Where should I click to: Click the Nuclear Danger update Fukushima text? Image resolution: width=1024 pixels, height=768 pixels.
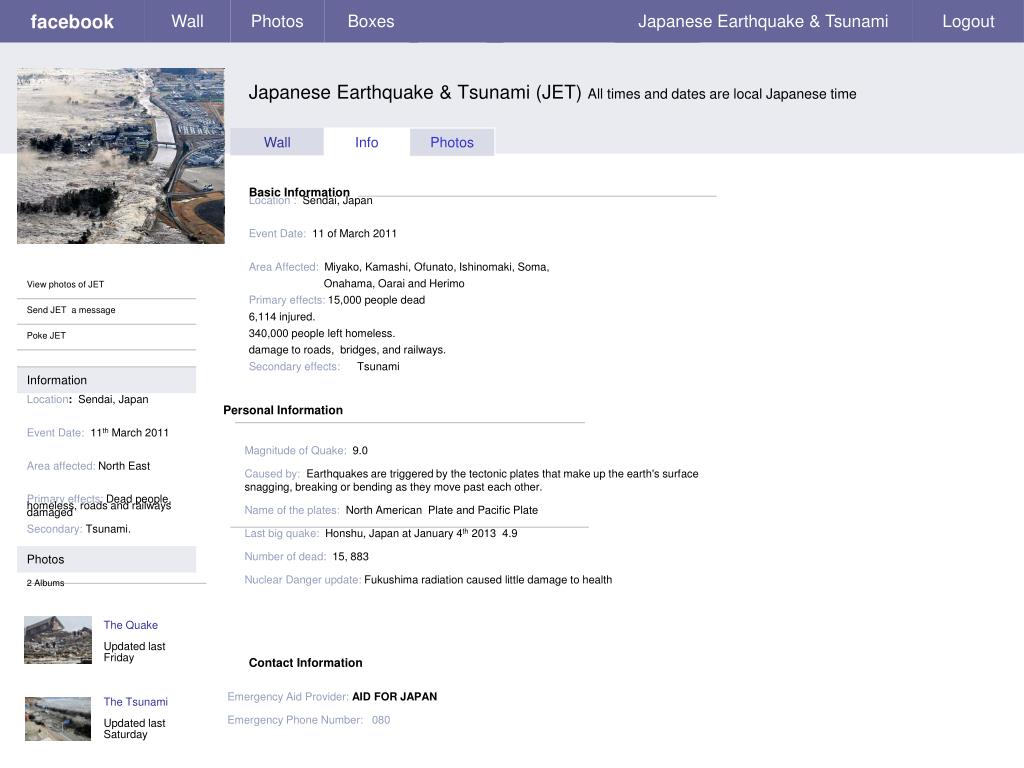(x=488, y=579)
